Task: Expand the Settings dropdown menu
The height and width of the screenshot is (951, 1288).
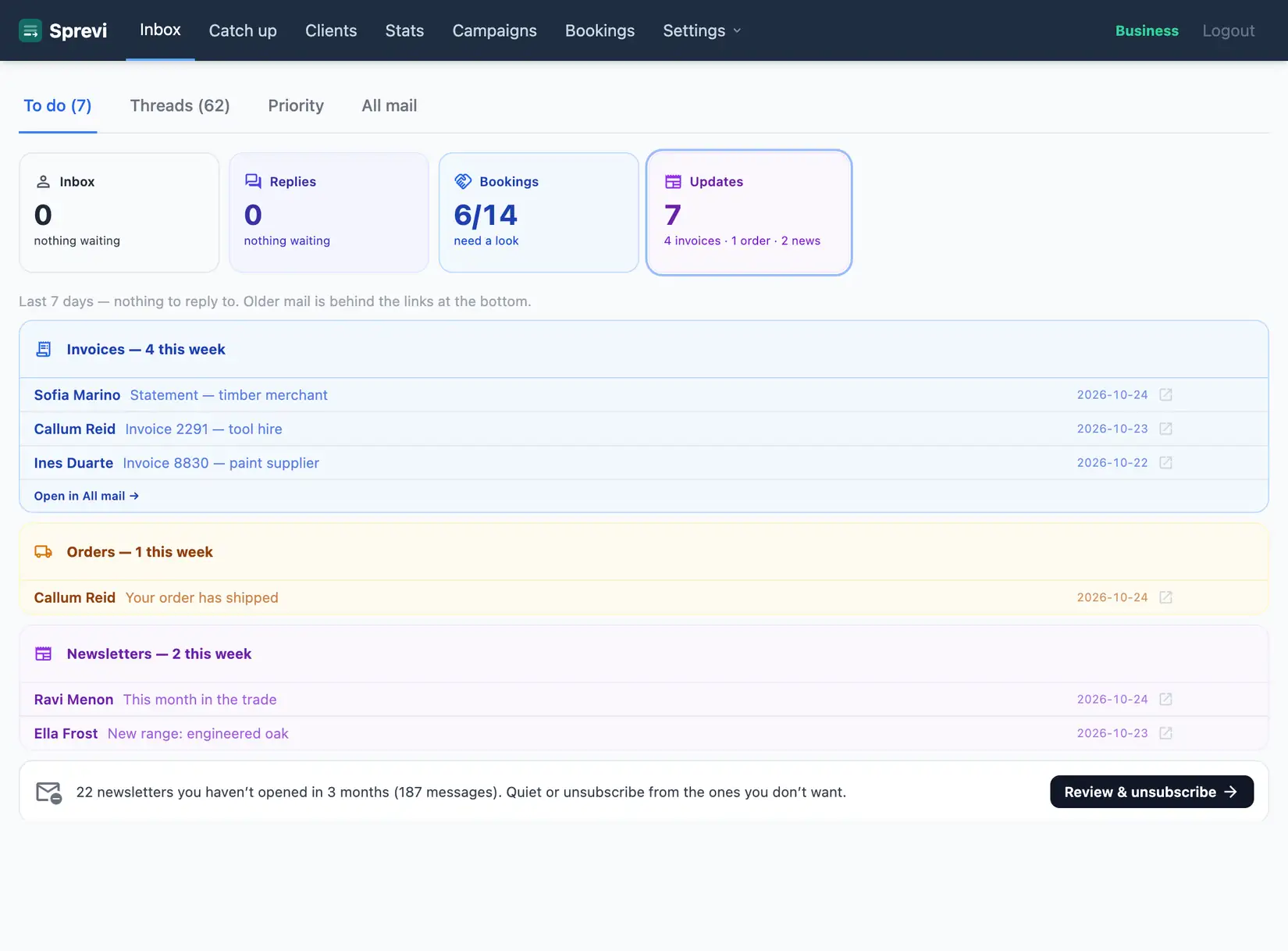Action: click(x=702, y=30)
